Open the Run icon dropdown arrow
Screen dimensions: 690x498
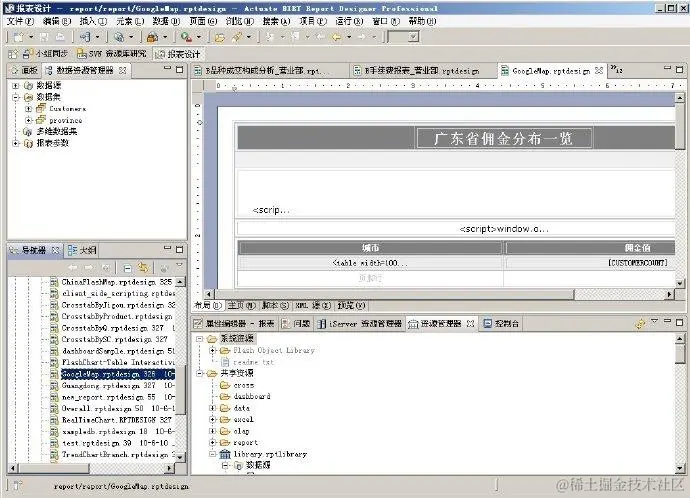199,37
